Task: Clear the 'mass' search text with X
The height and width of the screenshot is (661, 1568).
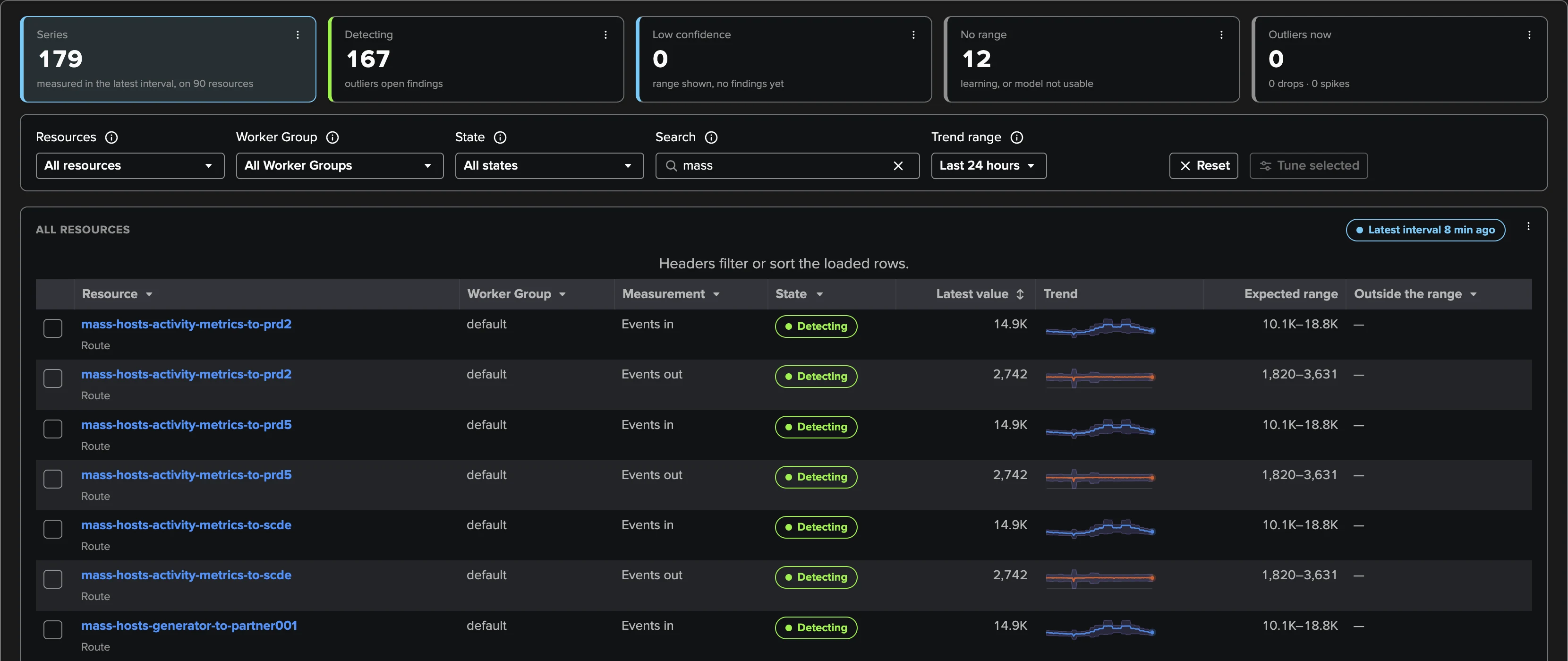Action: pyautogui.click(x=898, y=166)
